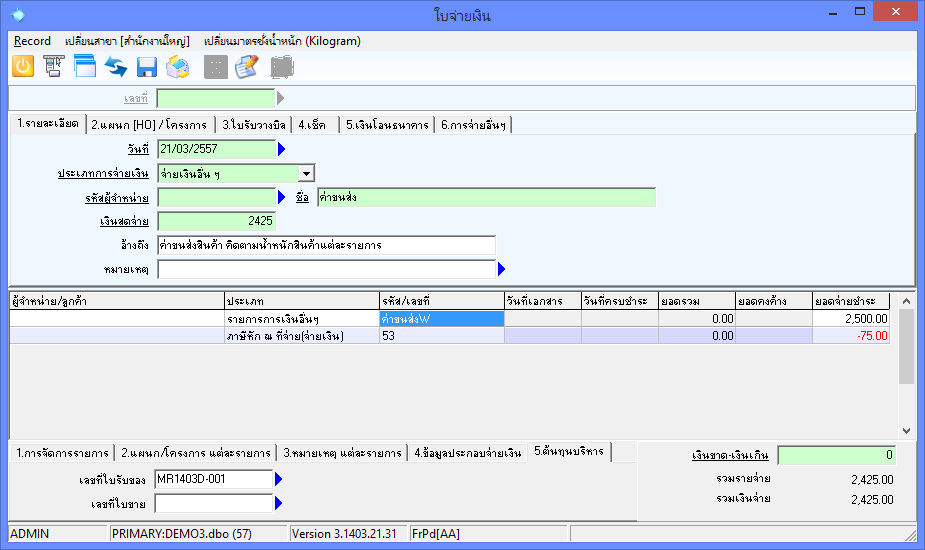Click the อ้างถึง text input field

[326, 245]
